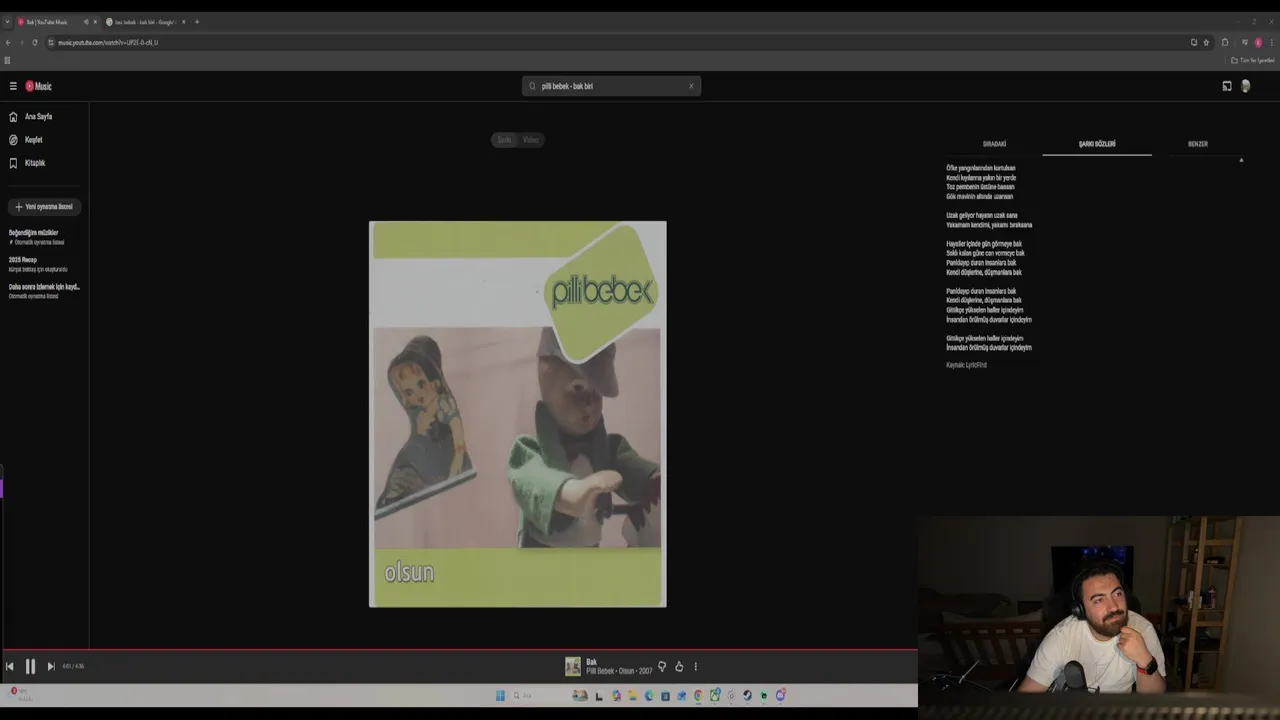Go forward in the browser

21,43
